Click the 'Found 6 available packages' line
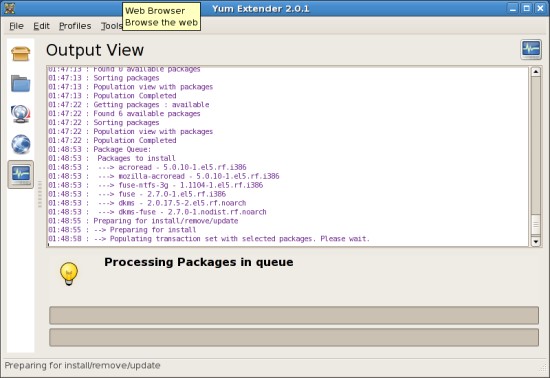 [x=124, y=114]
